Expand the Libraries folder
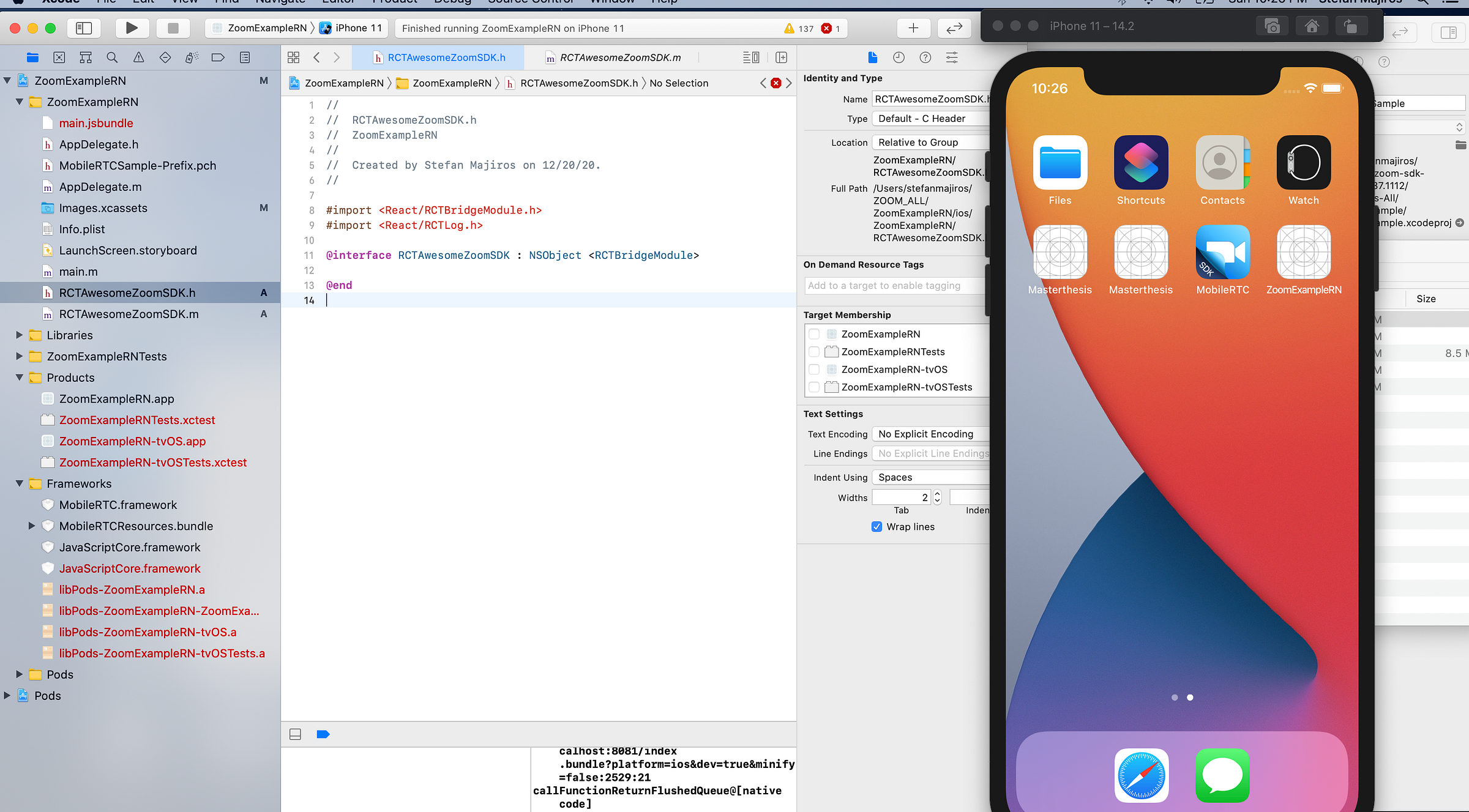 click(20, 335)
